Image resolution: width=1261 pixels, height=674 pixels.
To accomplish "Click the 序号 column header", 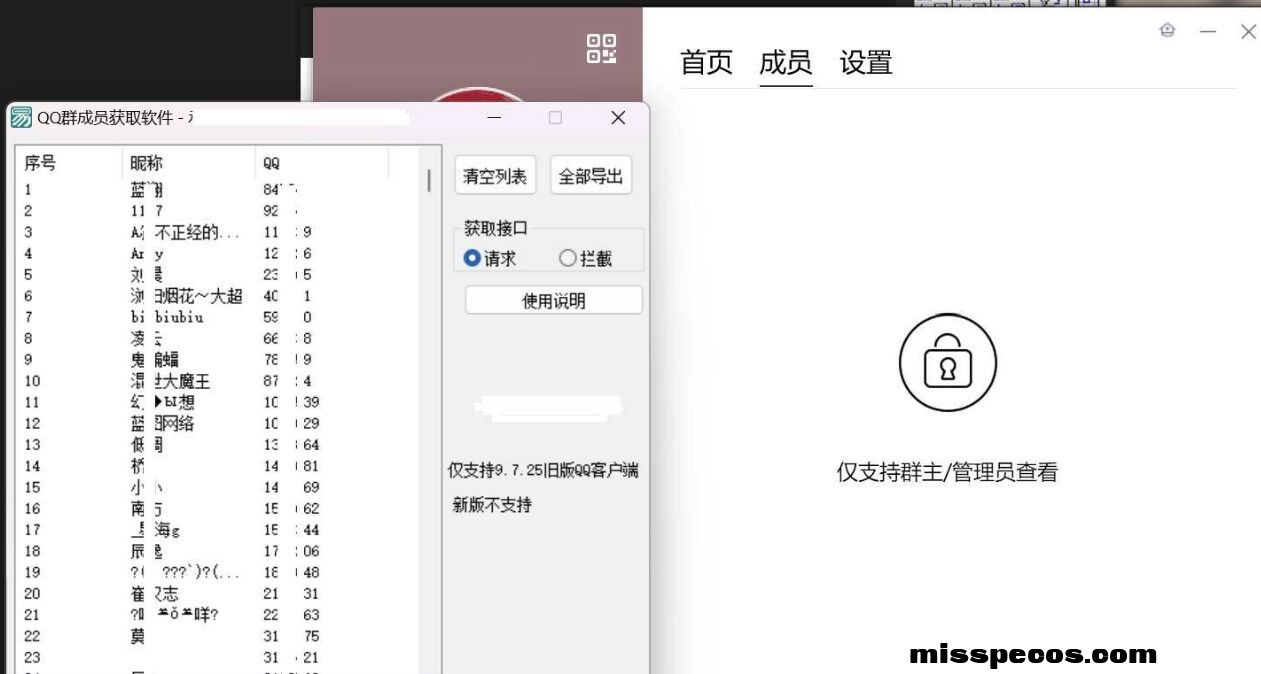I will [x=70, y=163].
